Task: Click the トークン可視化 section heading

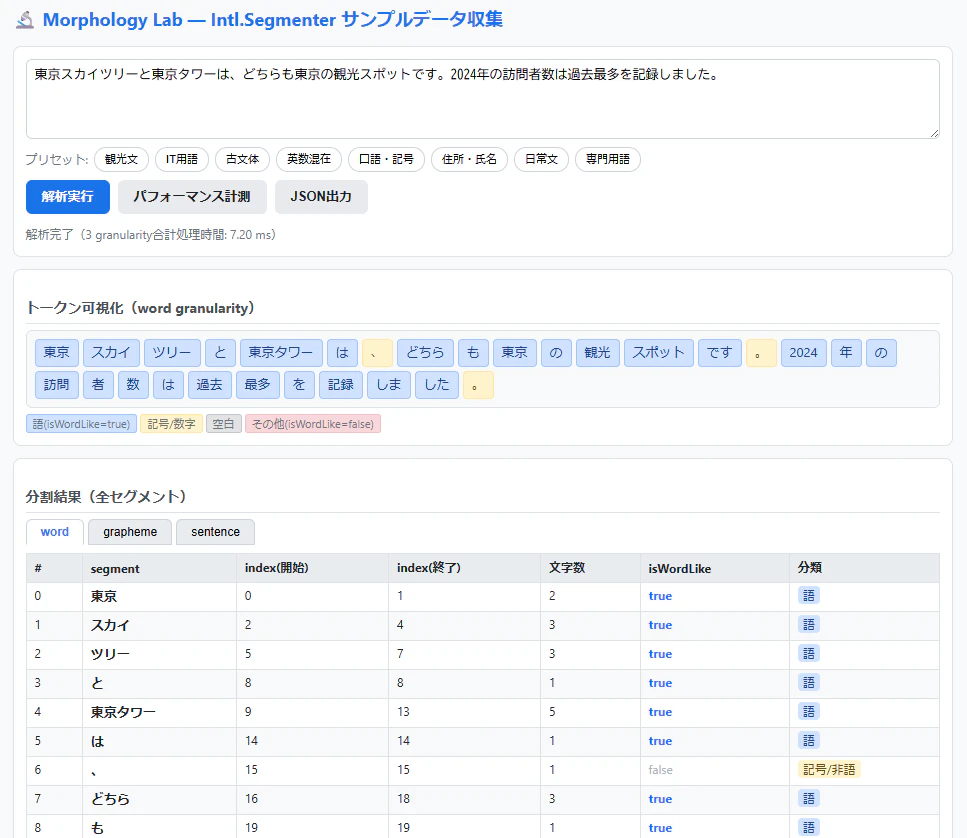Action: tap(140, 308)
